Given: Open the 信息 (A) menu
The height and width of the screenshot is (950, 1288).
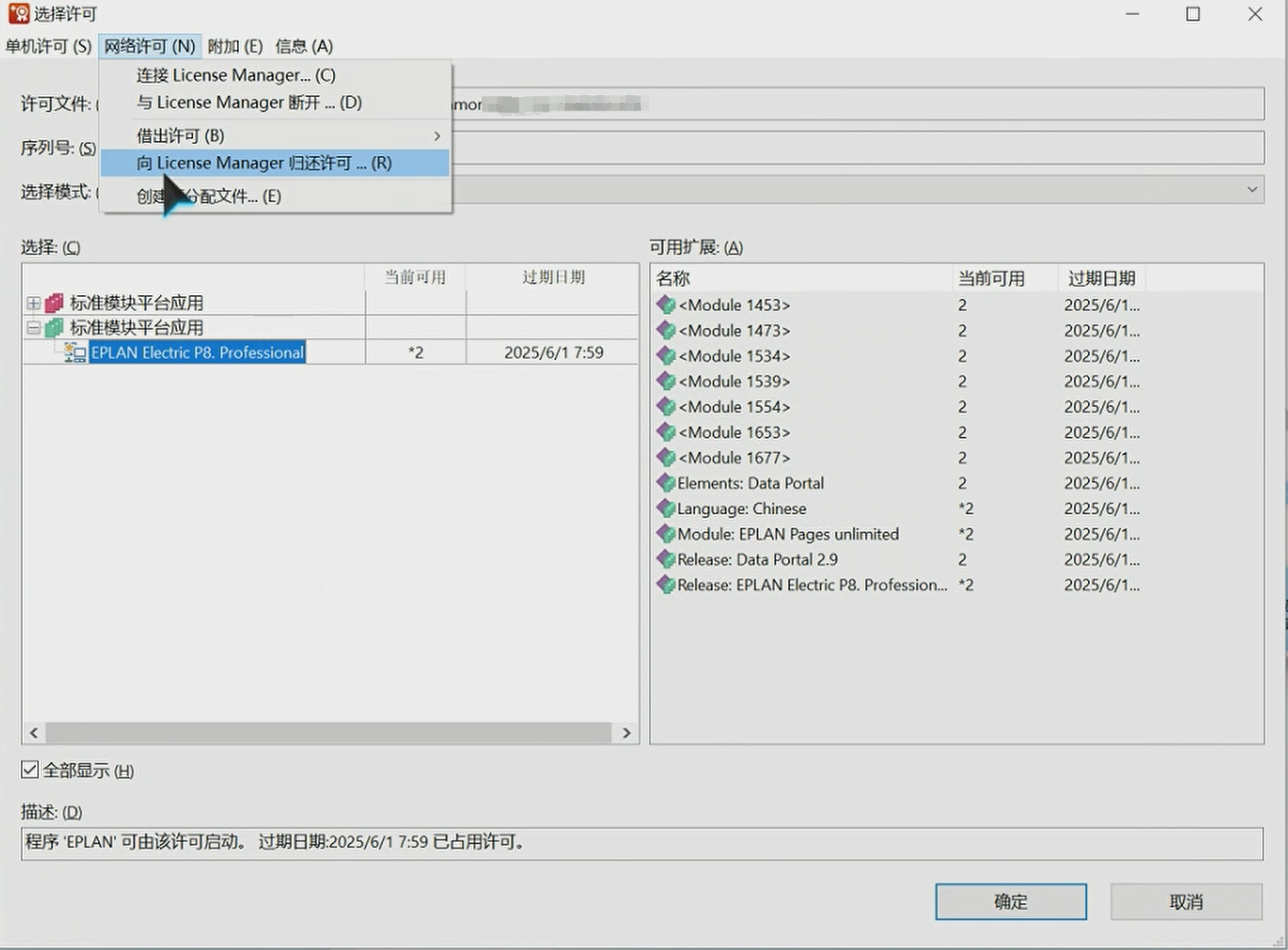Looking at the screenshot, I should pos(304,46).
